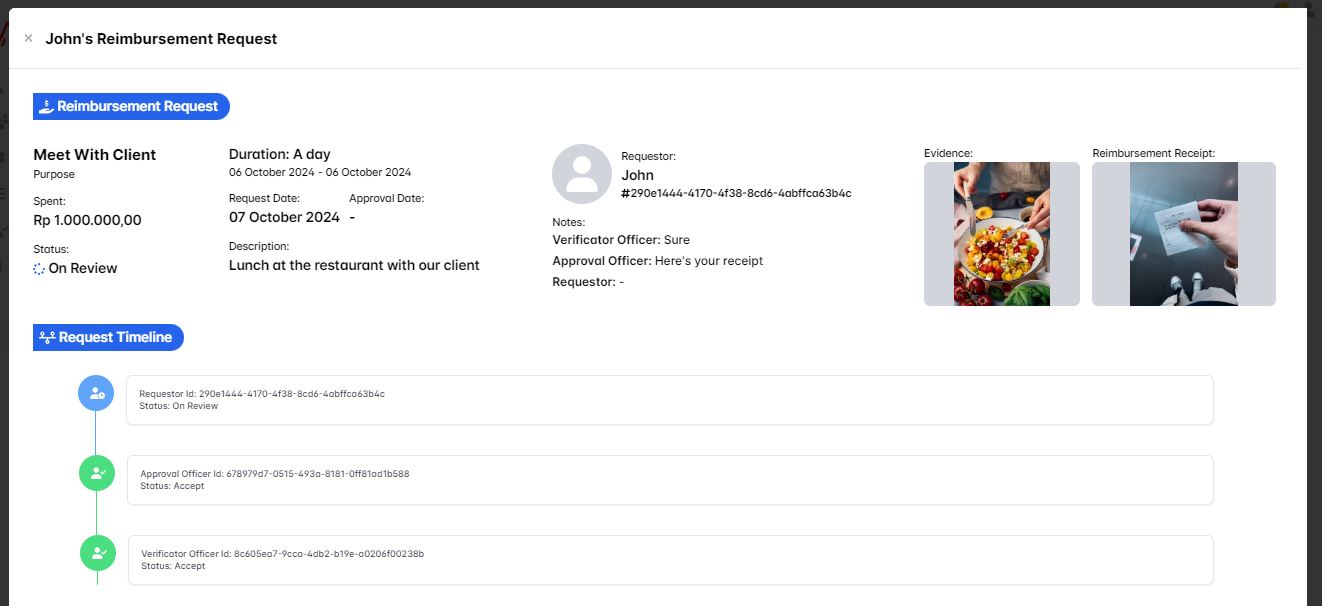Open the Evidence food photo thumbnail
The height and width of the screenshot is (606, 1322).
(1001, 234)
